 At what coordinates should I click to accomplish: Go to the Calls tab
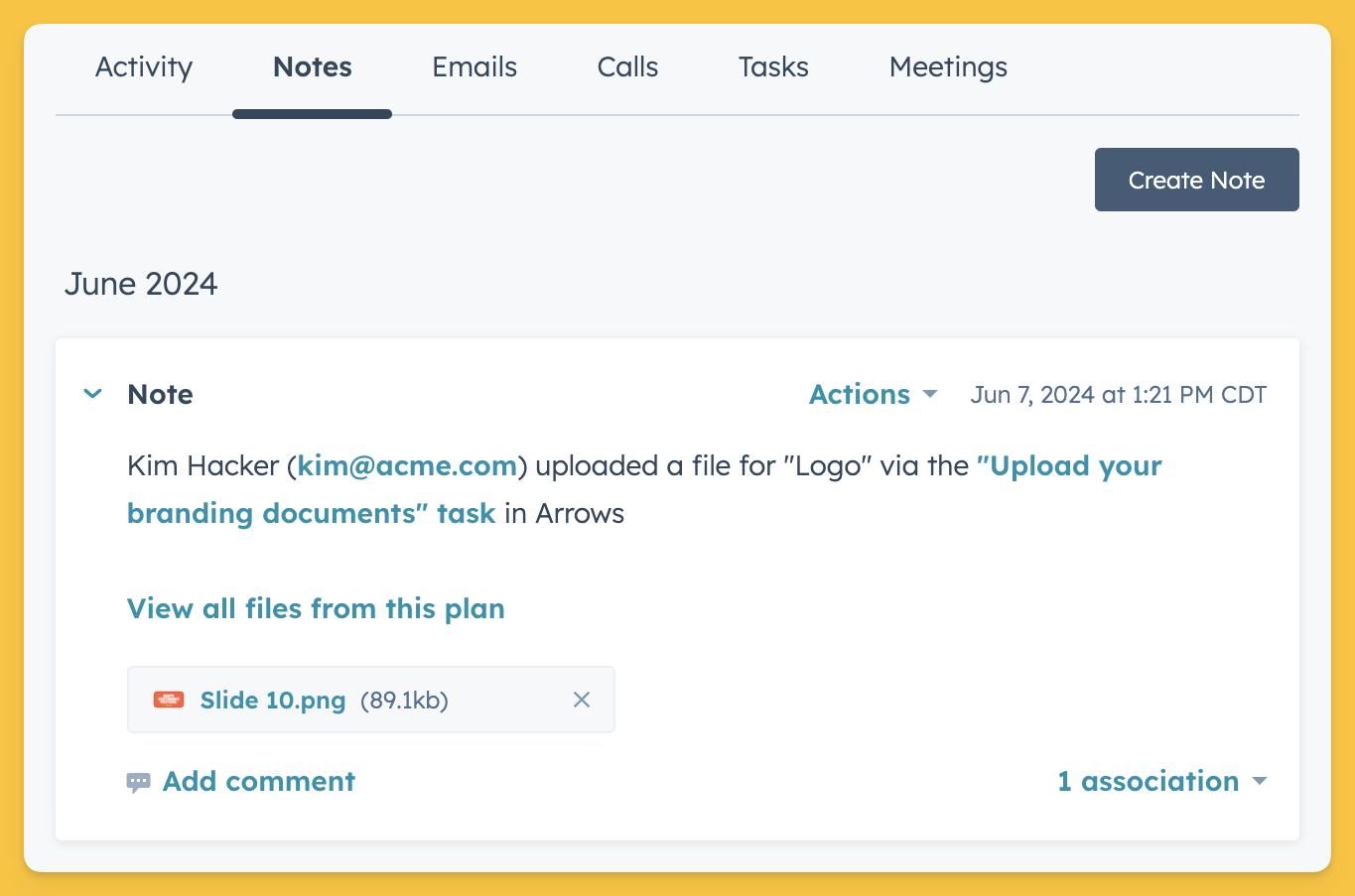pyautogui.click(x=627, y=67)
